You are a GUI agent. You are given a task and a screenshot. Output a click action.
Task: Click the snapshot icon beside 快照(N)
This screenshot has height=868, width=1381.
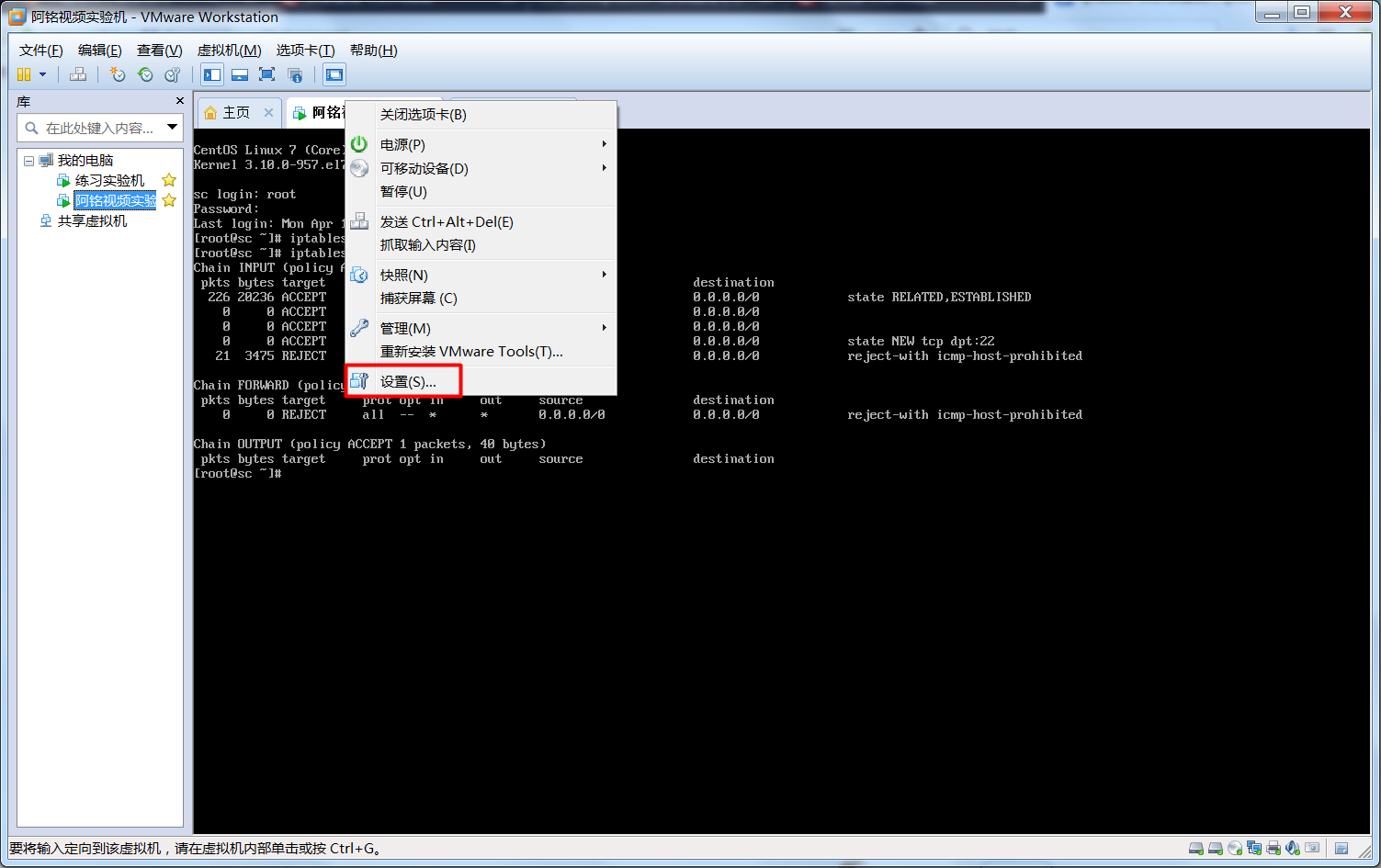pyautogui.click(x=359, y=275)
